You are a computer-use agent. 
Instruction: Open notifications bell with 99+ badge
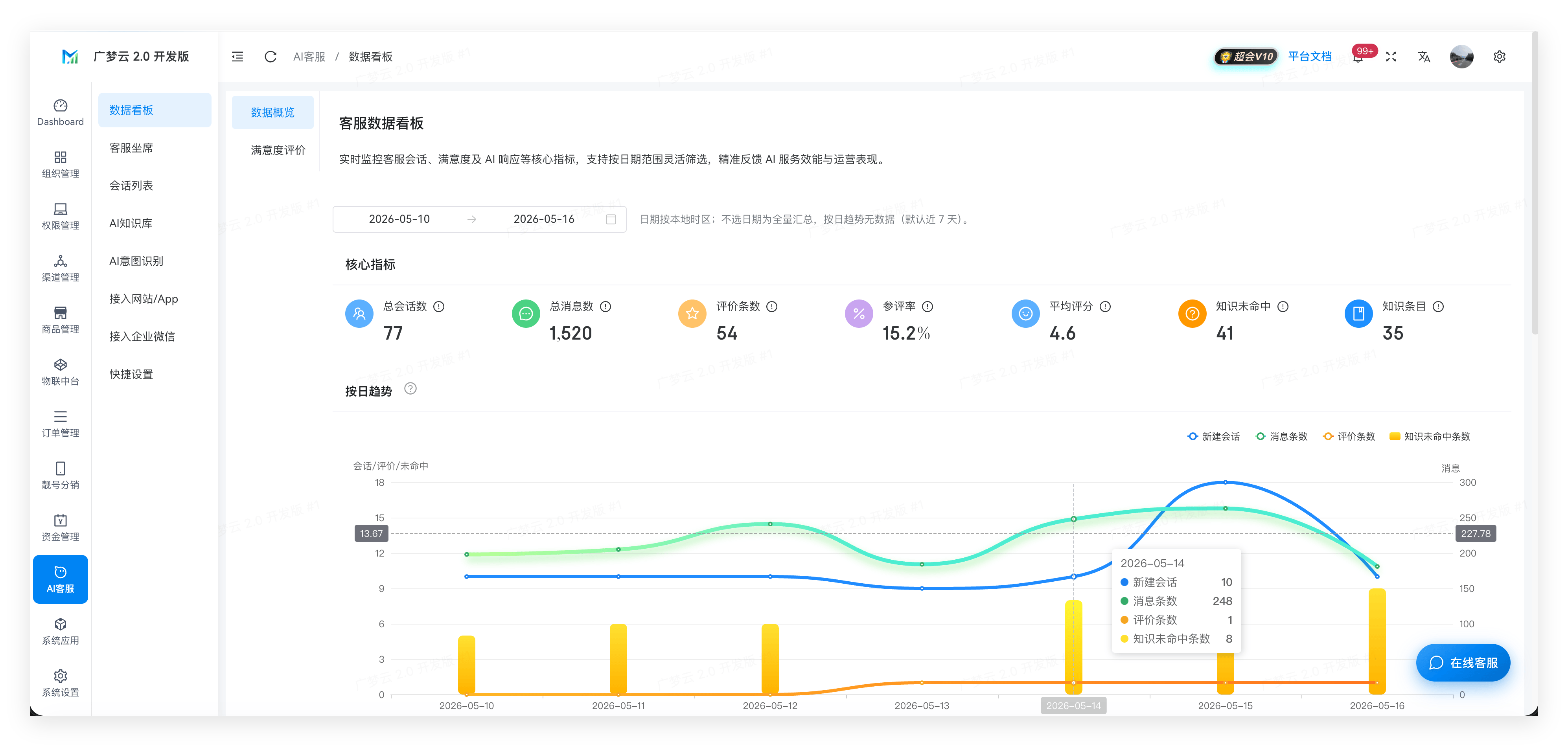point(1358,57)
